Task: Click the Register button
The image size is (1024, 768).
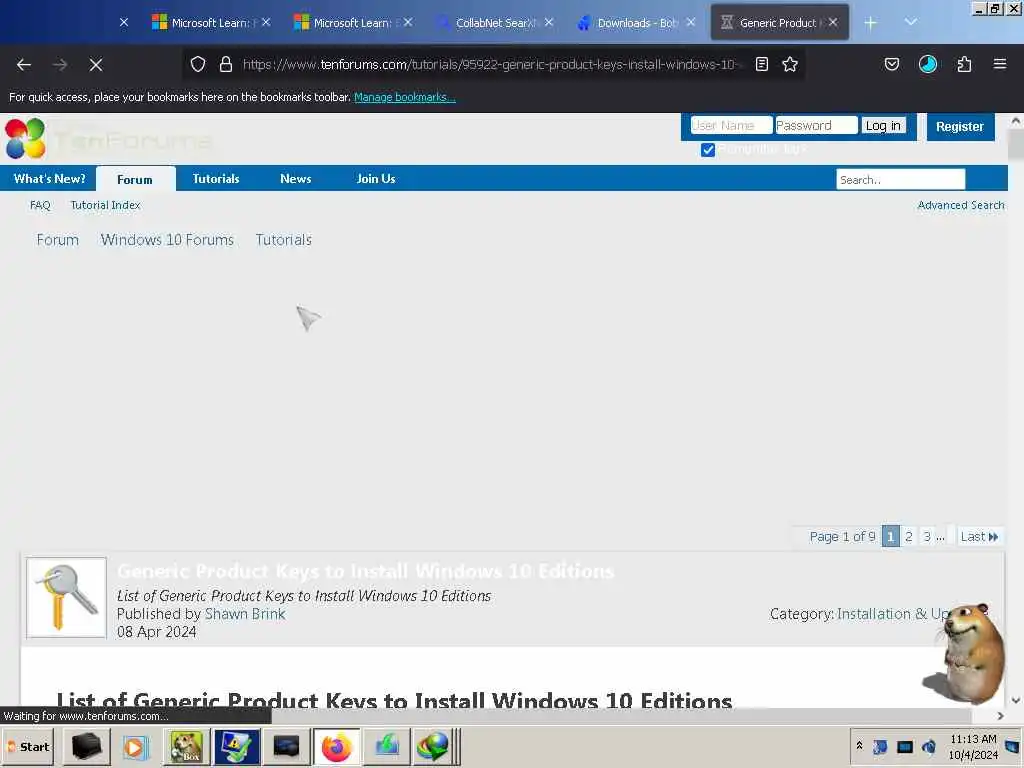Action: pyautogui.click(x=960, y=127)
